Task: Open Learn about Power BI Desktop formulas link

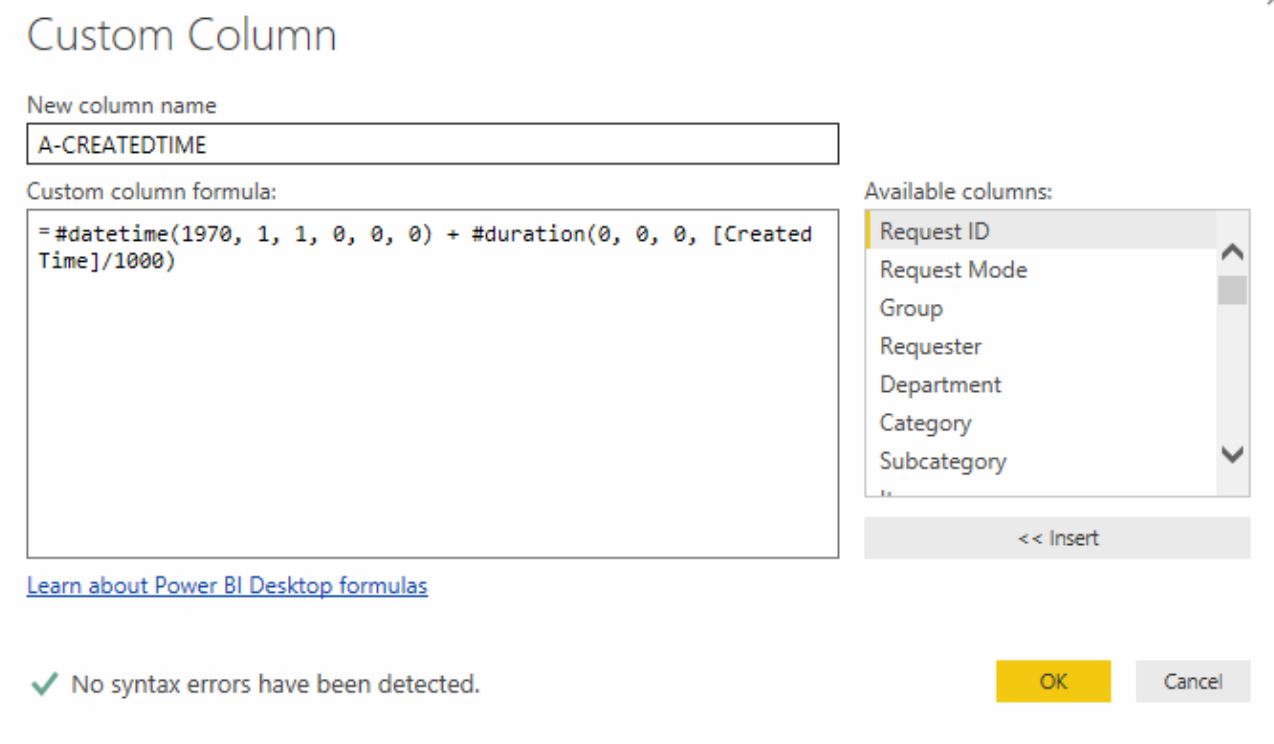Action: coord(227,585)
